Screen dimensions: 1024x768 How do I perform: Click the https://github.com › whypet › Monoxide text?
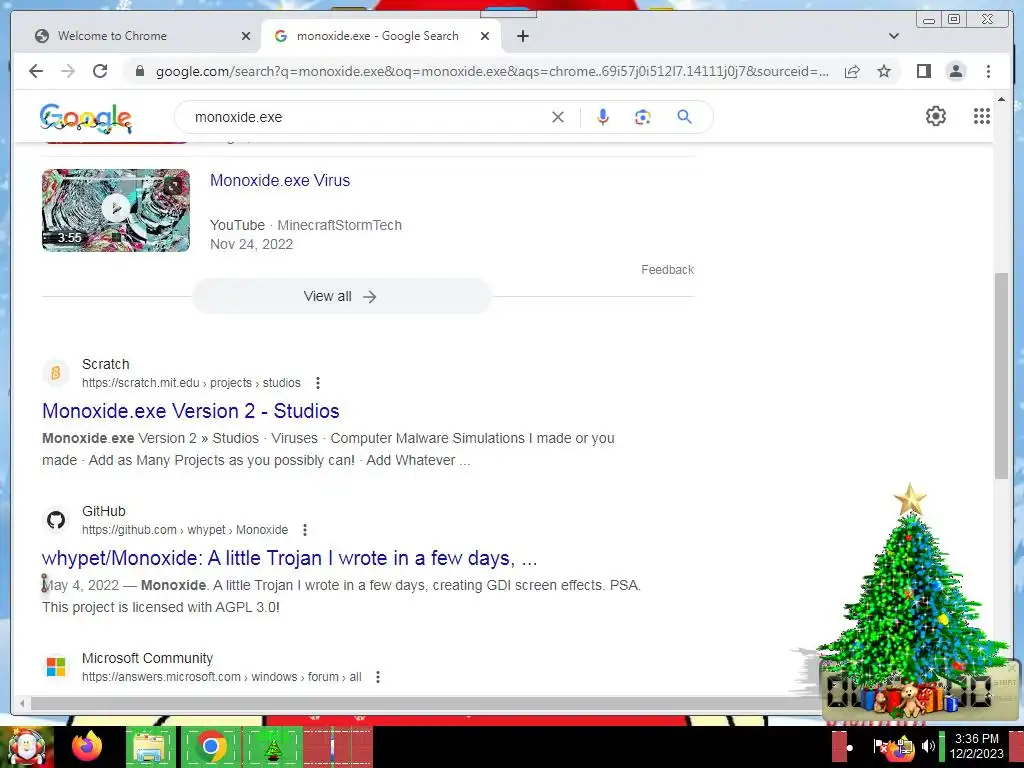185,530
